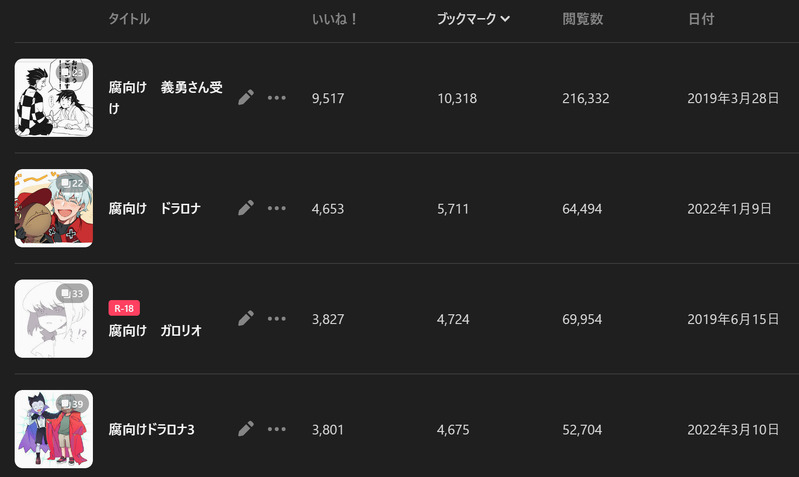
Task: Click thumbnail with 33 pages badge
Action: 54,319
